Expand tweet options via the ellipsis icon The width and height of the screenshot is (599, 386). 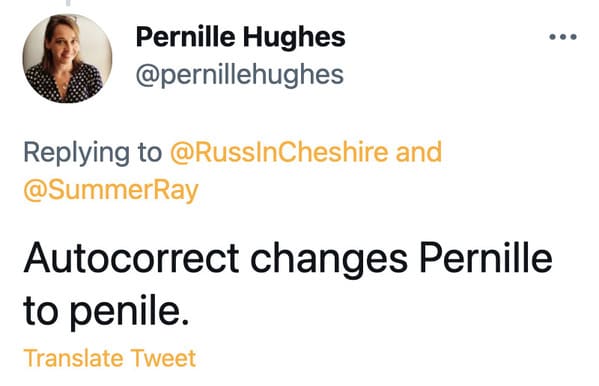(x=563, y=37)
